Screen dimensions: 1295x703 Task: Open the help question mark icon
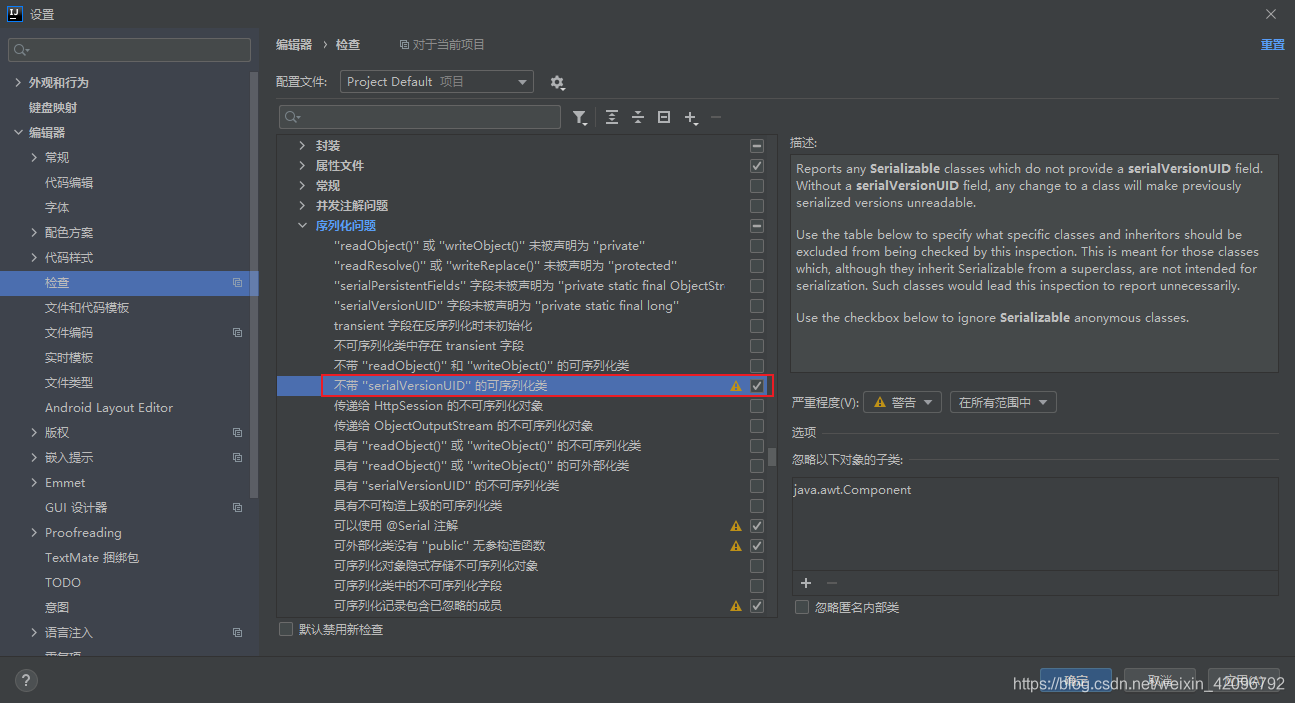pos(25,679)
